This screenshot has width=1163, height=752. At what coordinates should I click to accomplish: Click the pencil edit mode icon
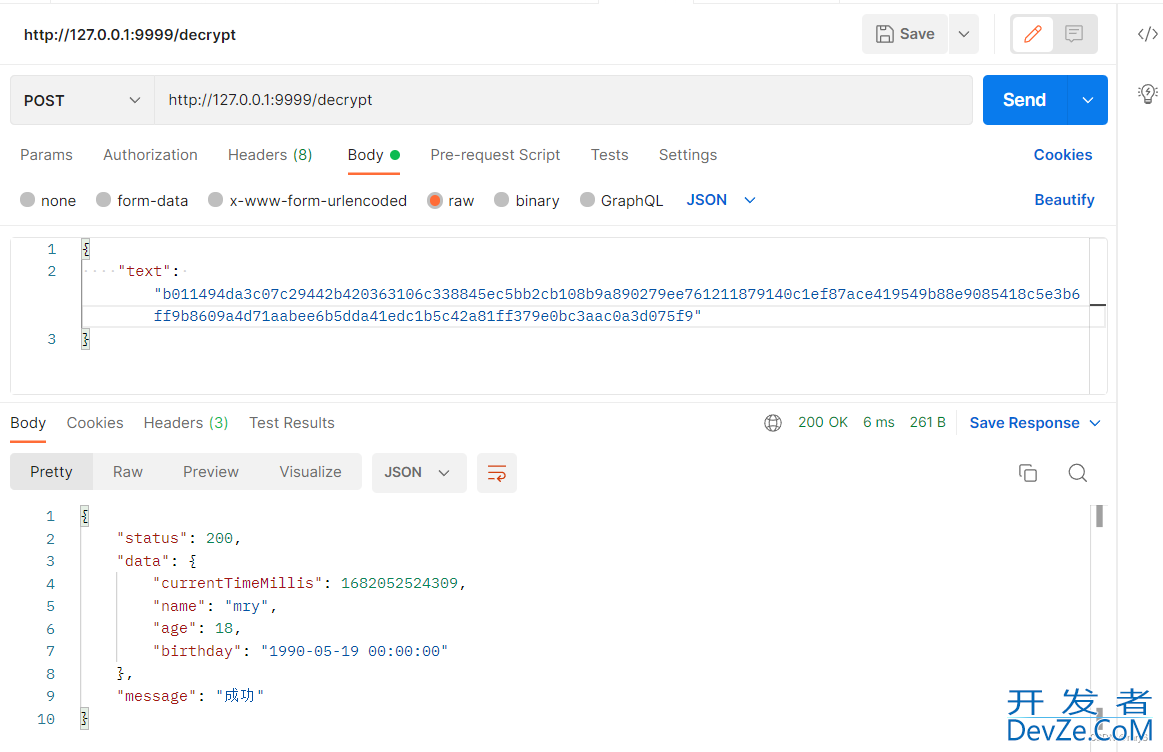click(x=1032, y=34)
